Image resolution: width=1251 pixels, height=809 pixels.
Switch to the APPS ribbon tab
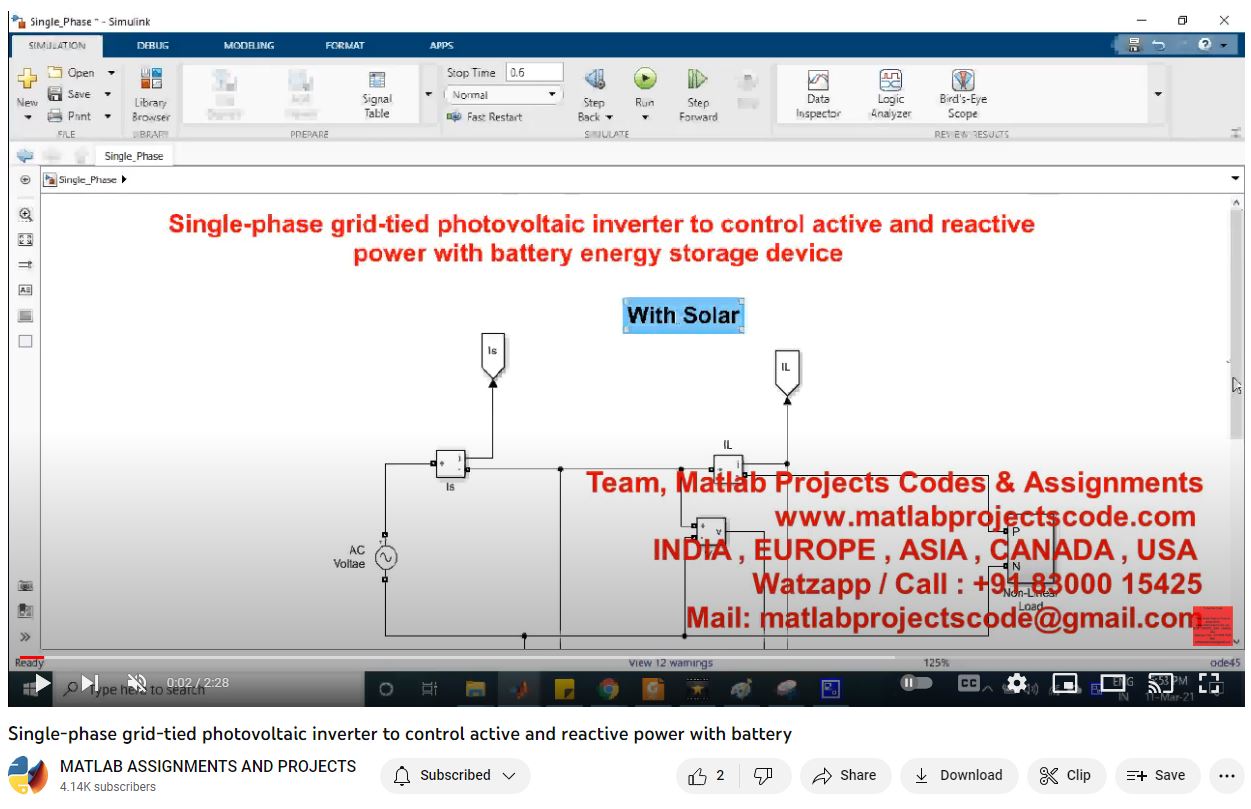coord(441,45)
